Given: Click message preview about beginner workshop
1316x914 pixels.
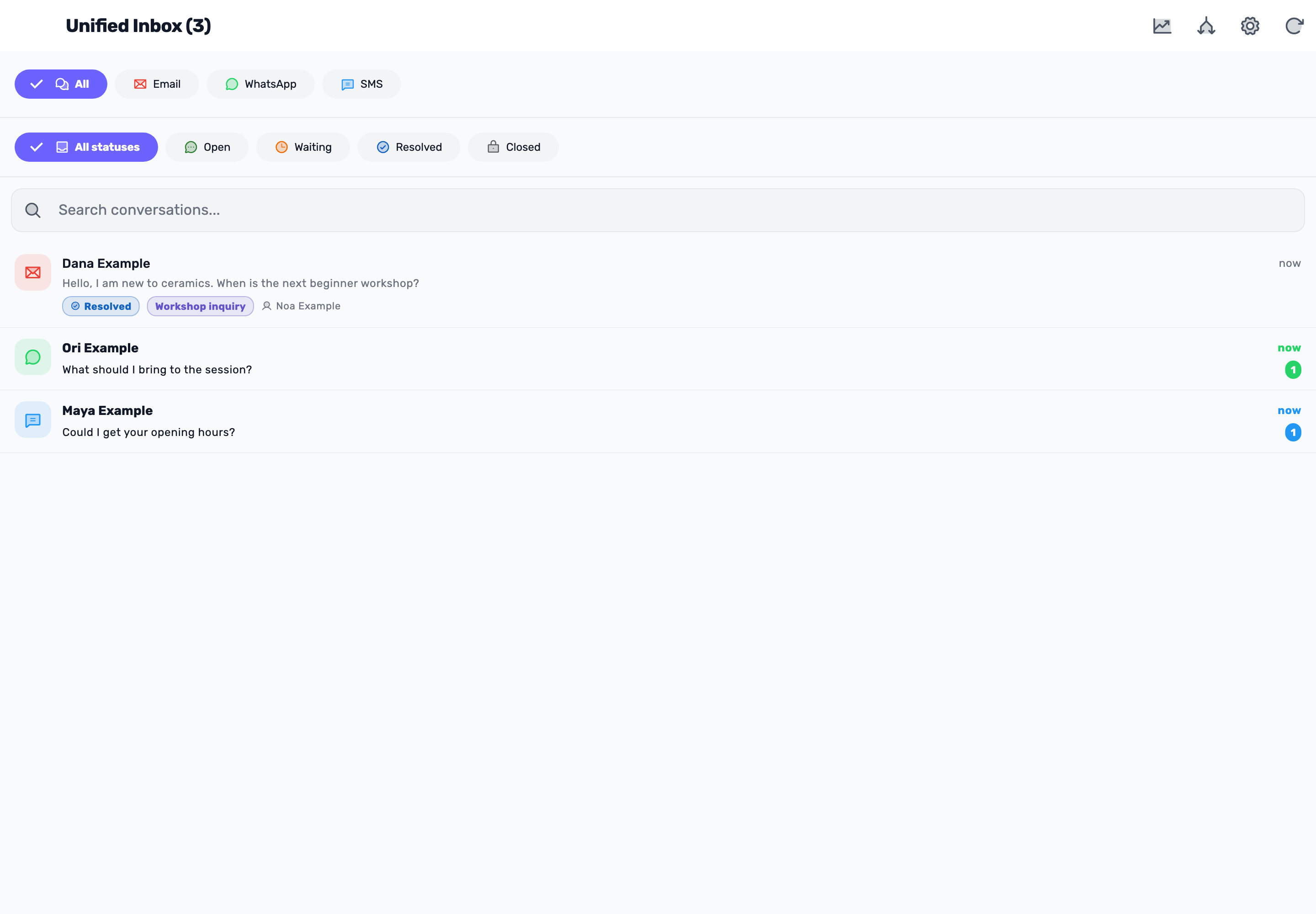Looking at the screenshot, I should [x=240, y=283].
